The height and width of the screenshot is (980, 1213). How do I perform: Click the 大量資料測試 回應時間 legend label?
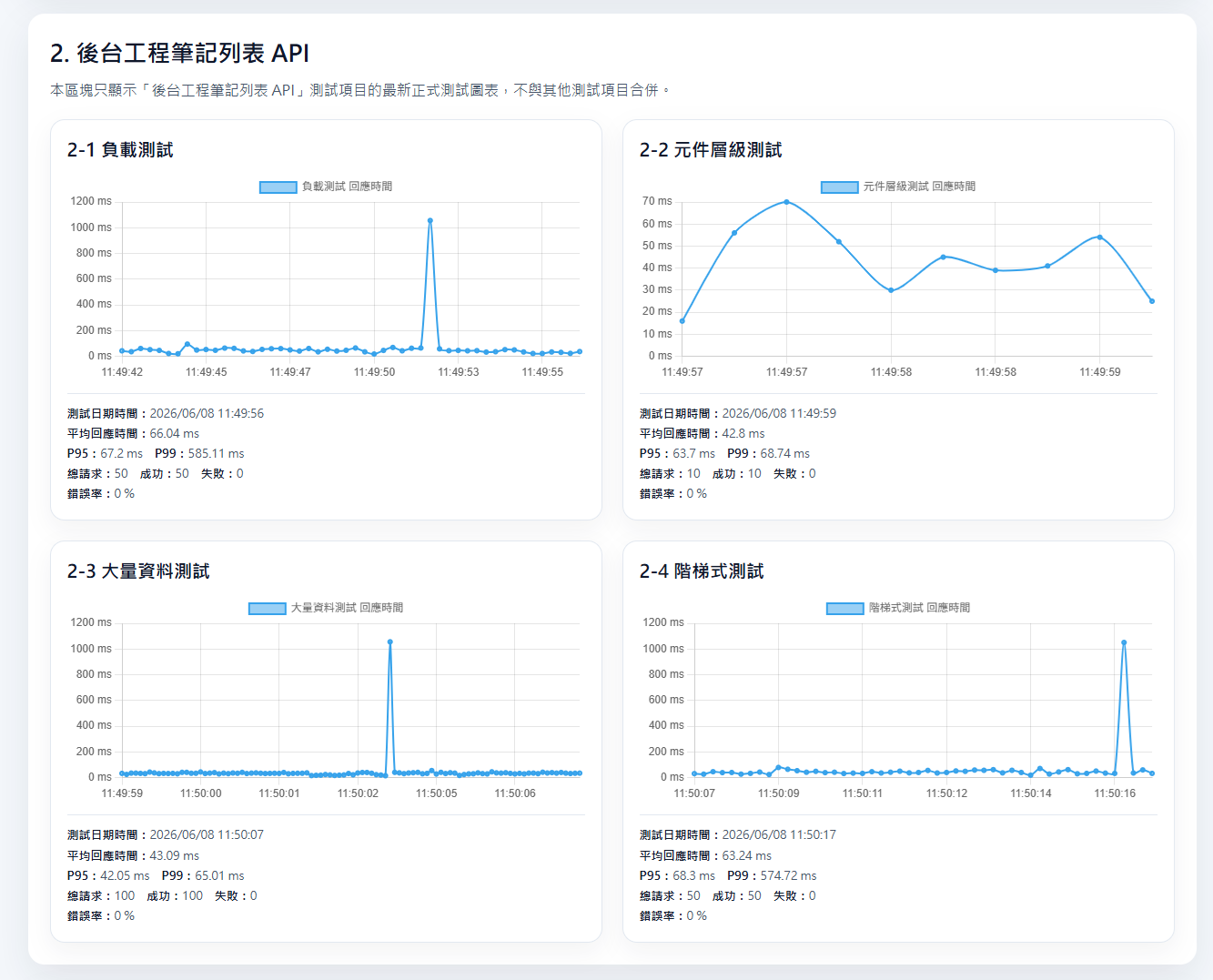(347, 608)
